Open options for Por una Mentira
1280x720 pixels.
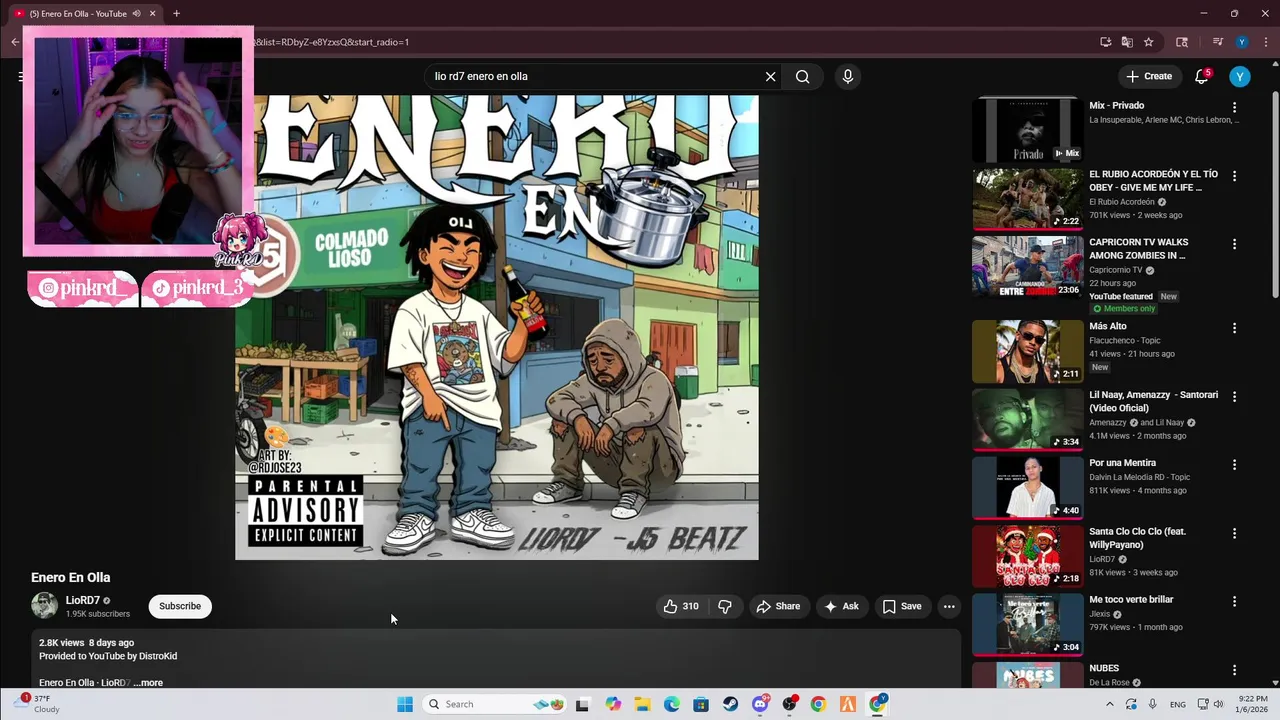point(1234,464)
